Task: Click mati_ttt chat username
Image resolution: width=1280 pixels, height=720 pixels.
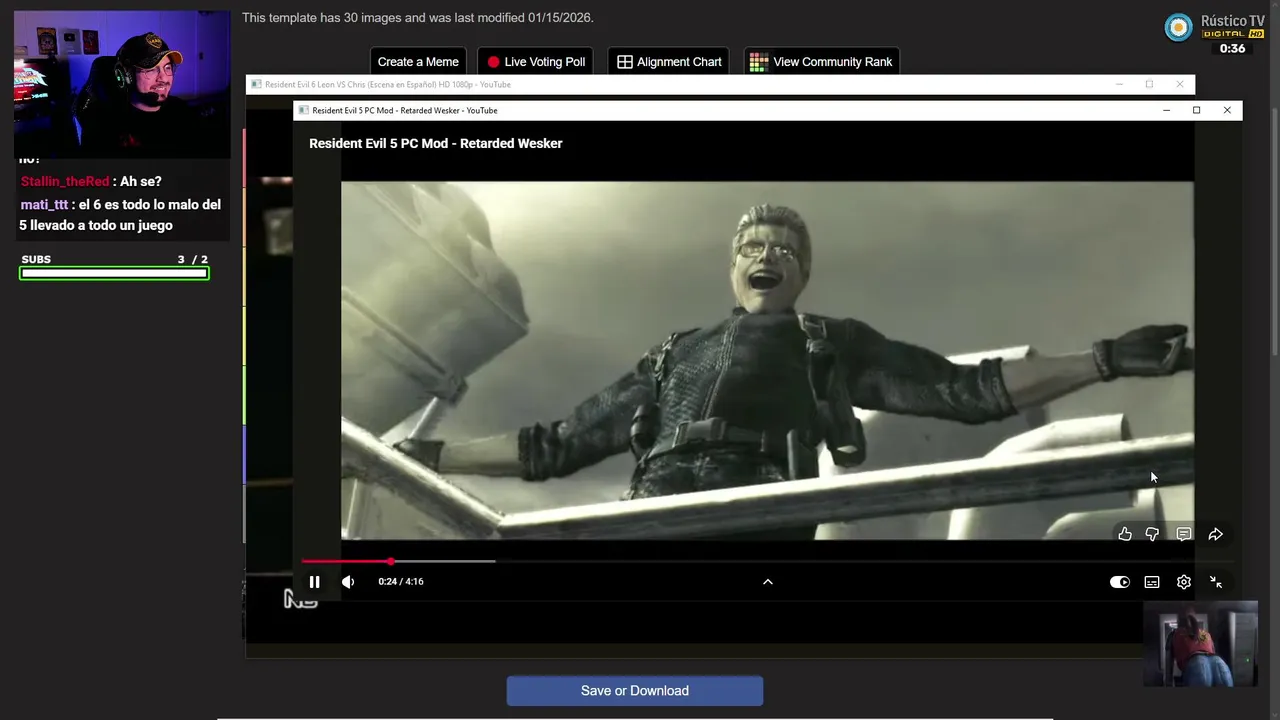Action: (44, 204)
